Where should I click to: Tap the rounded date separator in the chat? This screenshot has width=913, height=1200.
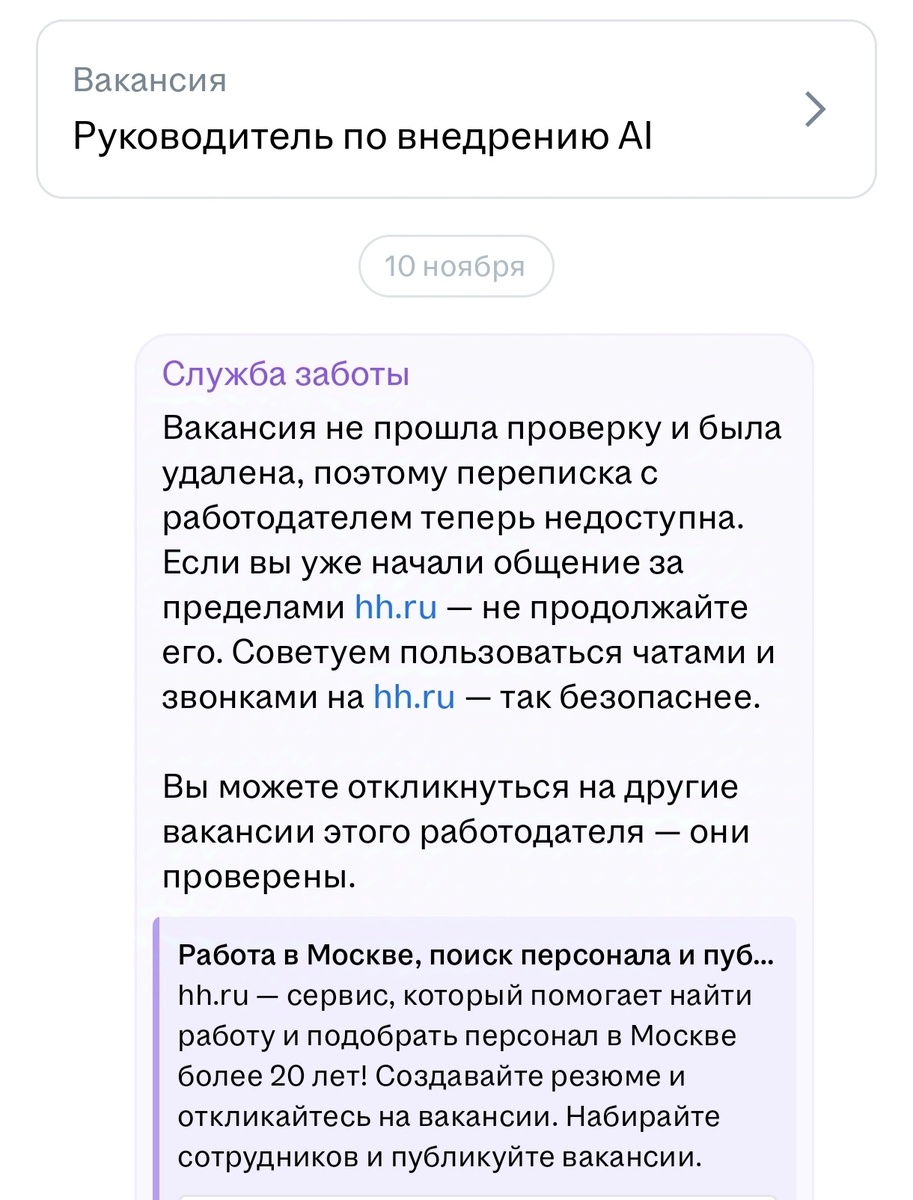[456, 266]
